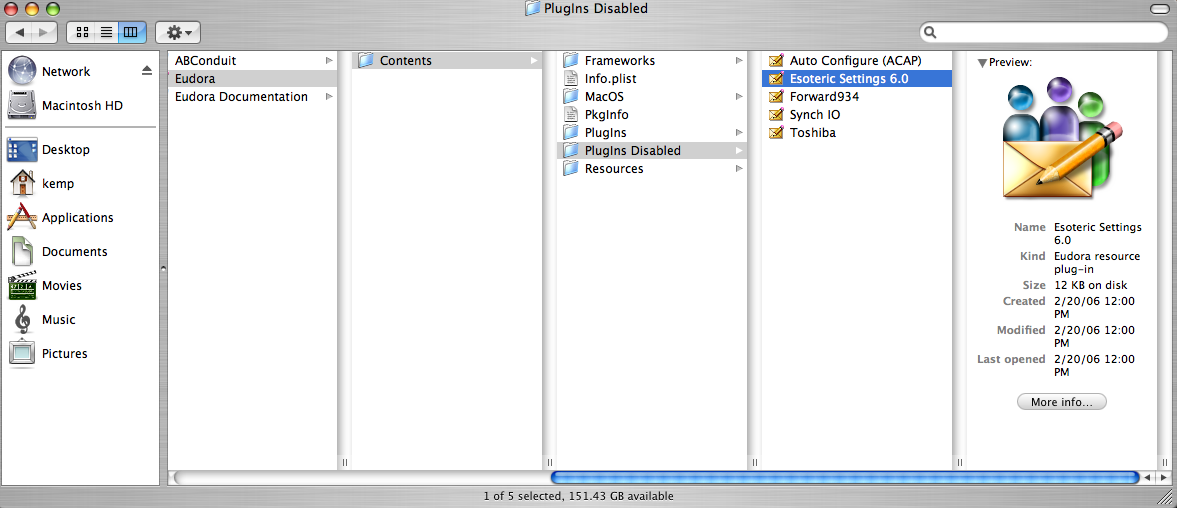Click the horizontal scrollbar thumb
Screen dimensions: 1177x508
[844, 477]
